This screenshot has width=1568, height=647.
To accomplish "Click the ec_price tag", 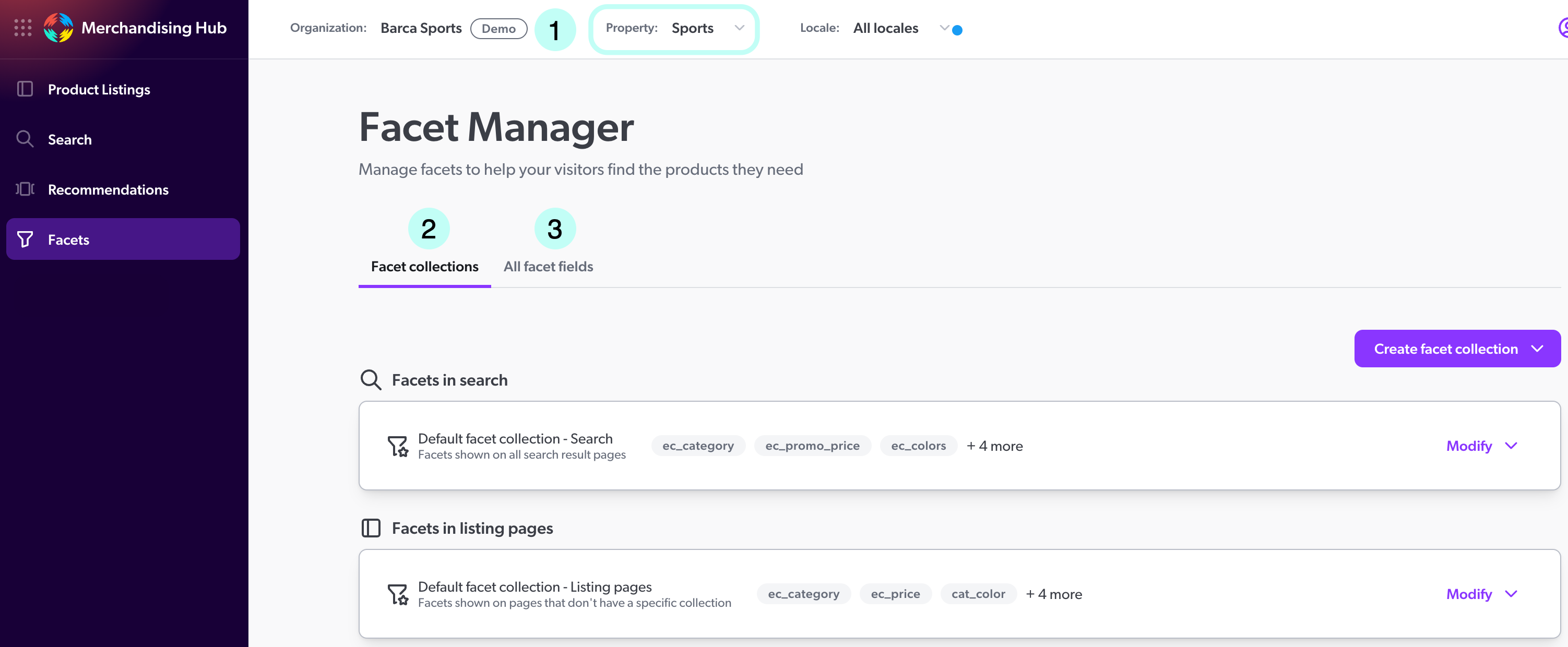I will point(895,594).
